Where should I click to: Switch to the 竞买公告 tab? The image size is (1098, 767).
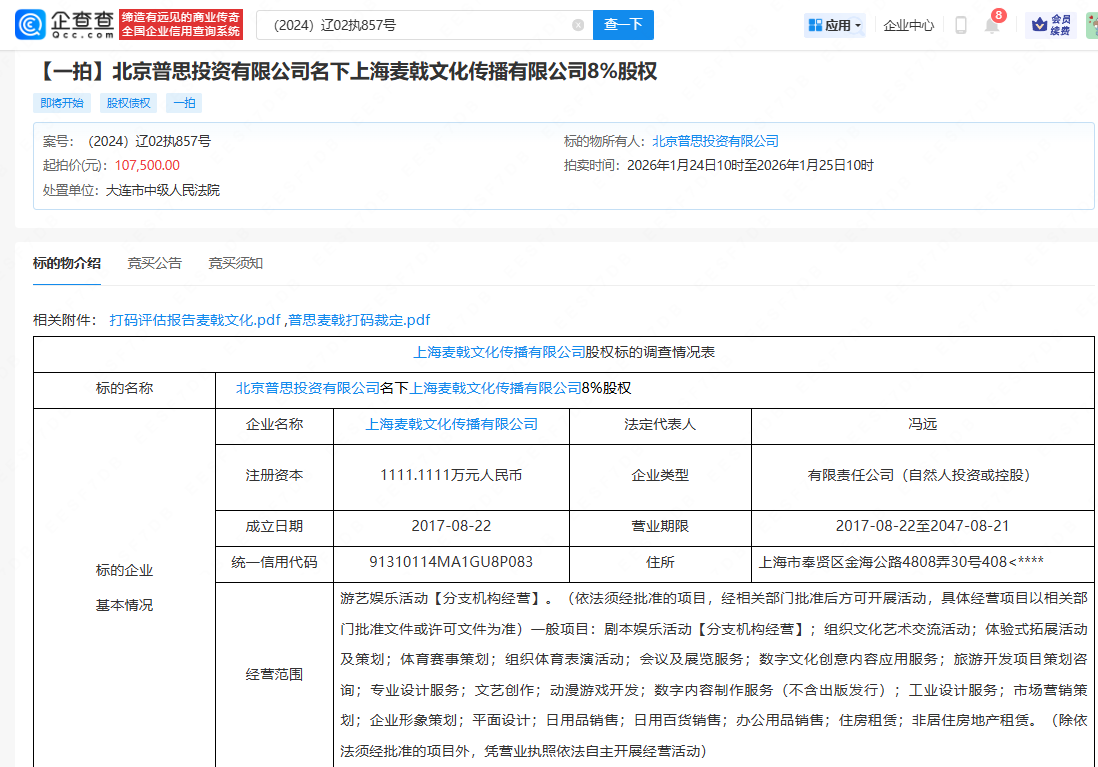154,263
